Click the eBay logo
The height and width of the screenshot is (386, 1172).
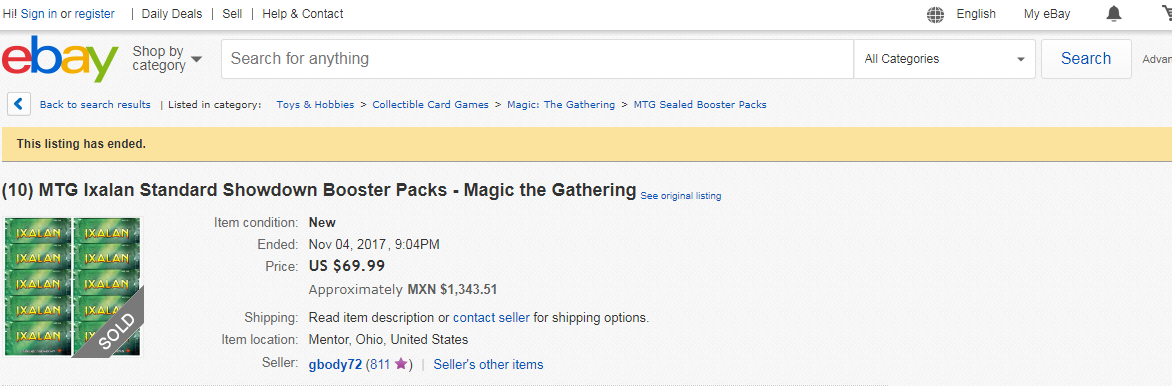(x=60, y=58)
